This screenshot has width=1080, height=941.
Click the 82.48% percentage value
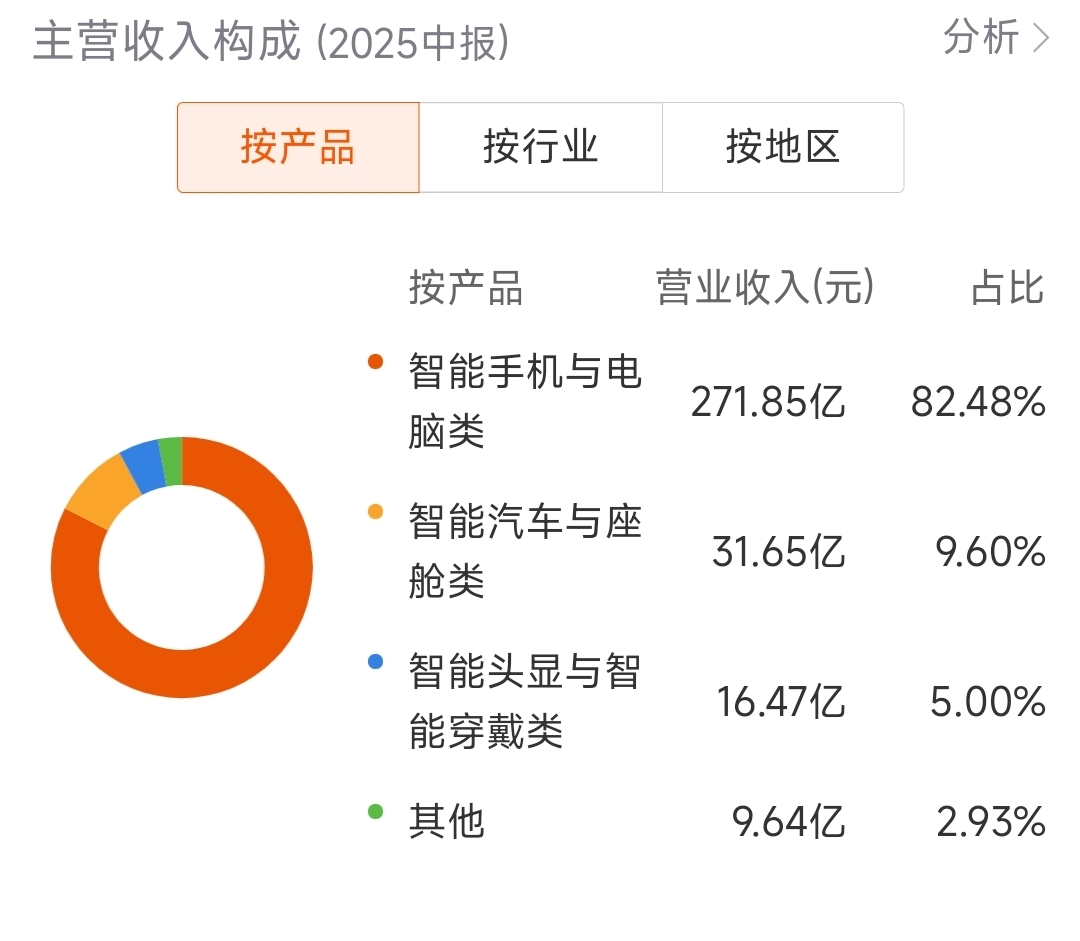pos(977,403)
